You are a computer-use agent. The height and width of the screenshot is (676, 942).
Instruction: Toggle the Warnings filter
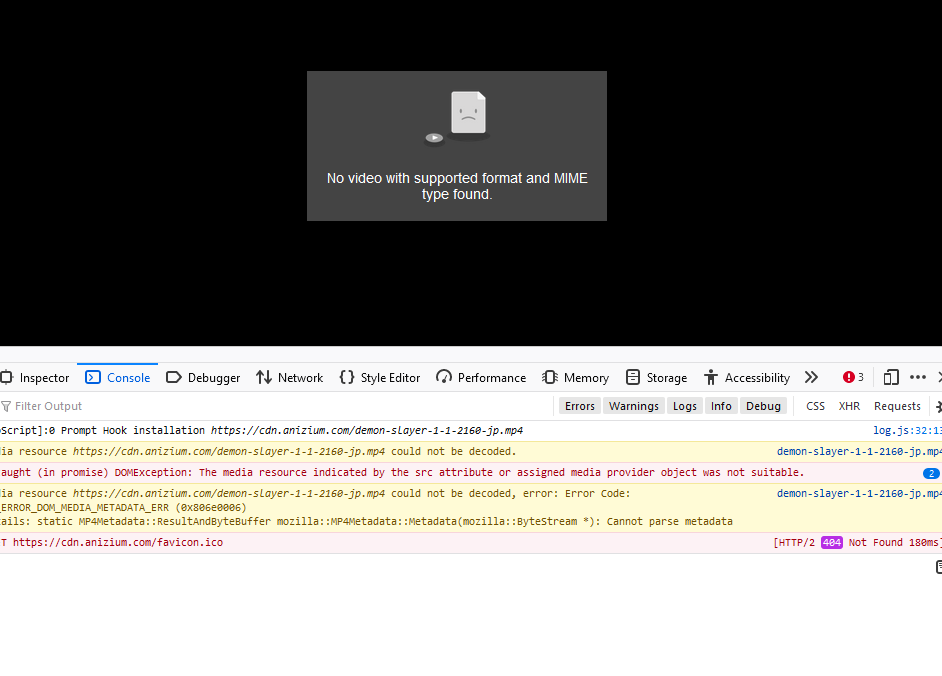click(x=634, y=406)
